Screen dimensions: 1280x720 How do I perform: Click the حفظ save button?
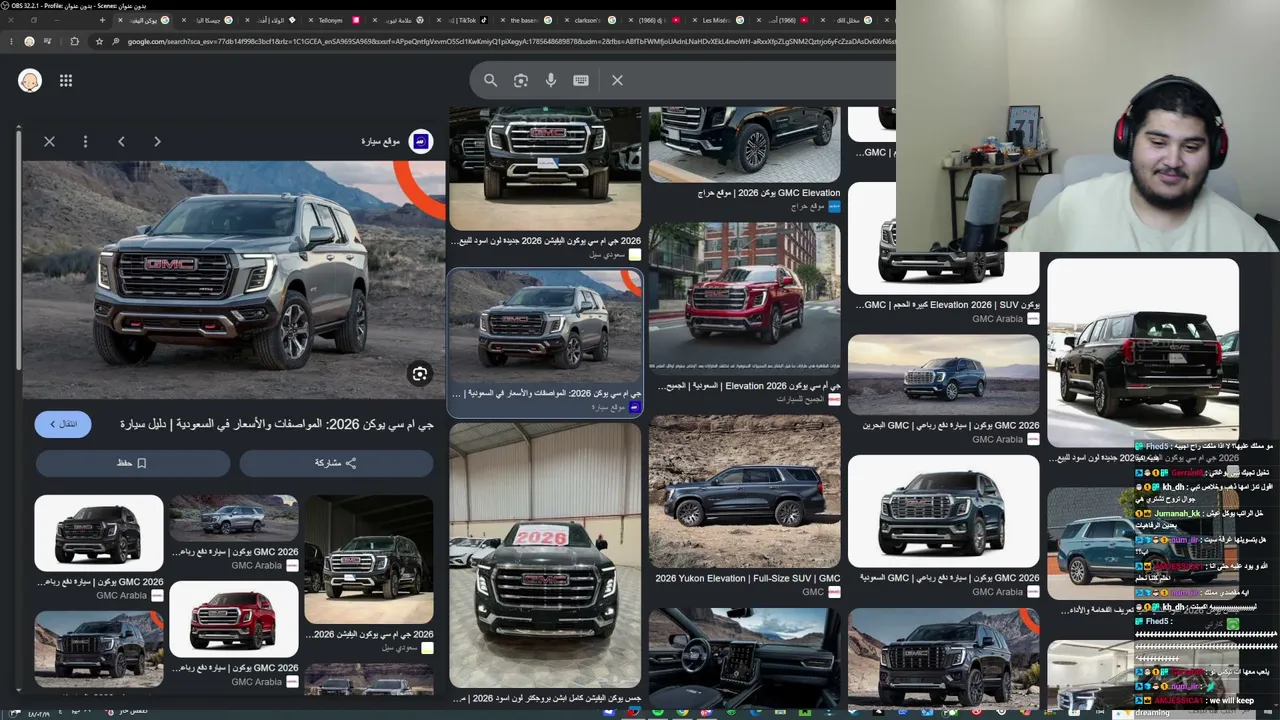[x=133, y=463]
